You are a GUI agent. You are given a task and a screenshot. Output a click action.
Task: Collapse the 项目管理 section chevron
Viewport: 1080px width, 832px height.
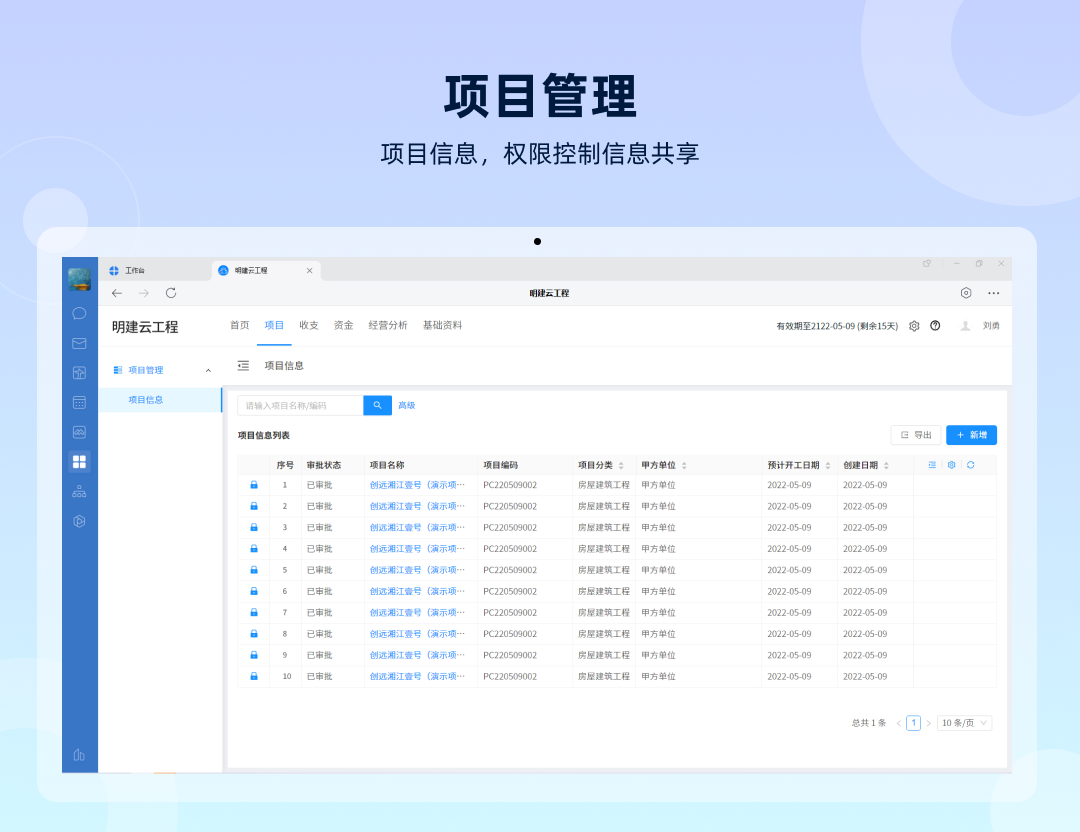click(208, 371)
